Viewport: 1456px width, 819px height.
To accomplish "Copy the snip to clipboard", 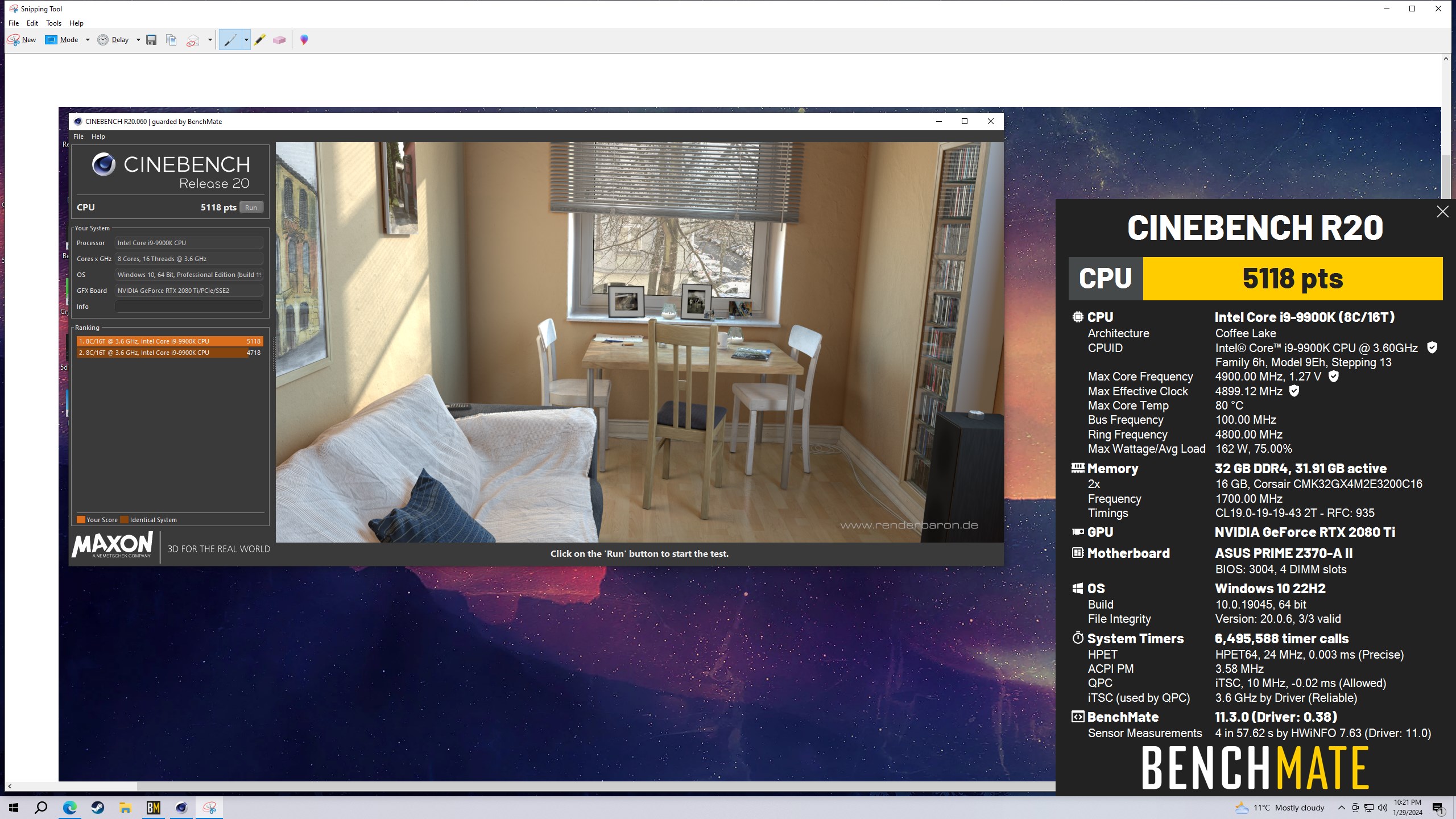I will [x=171, y=40].
